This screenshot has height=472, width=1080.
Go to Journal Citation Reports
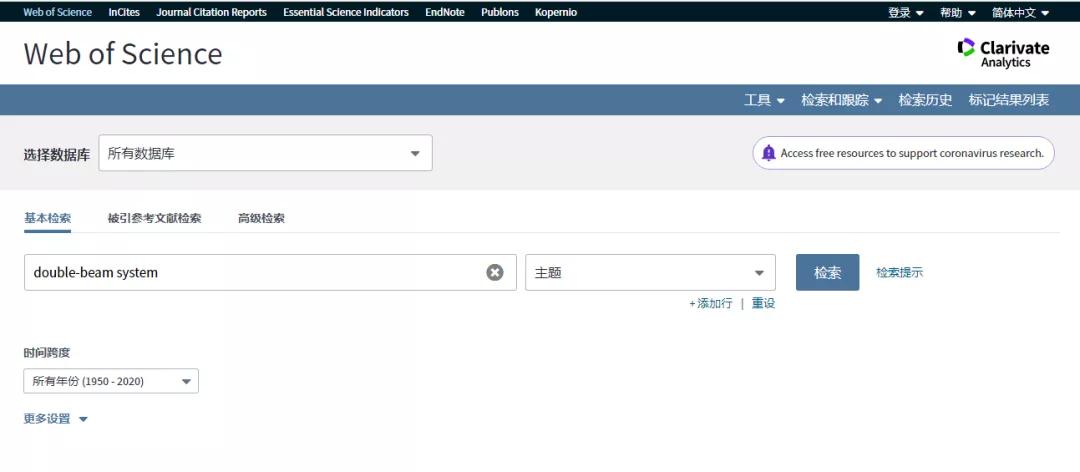211,12
